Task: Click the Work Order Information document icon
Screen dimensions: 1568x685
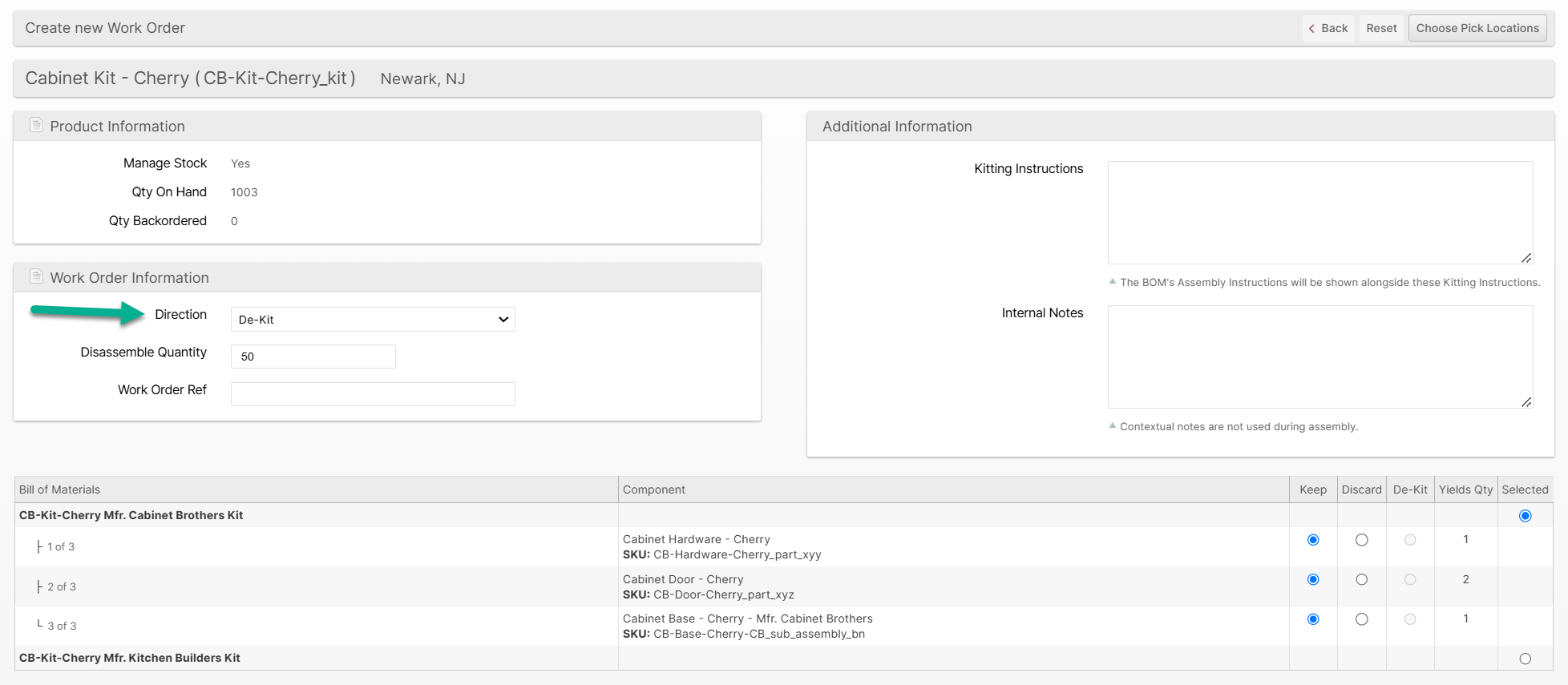Action: [x=36, y=276]
